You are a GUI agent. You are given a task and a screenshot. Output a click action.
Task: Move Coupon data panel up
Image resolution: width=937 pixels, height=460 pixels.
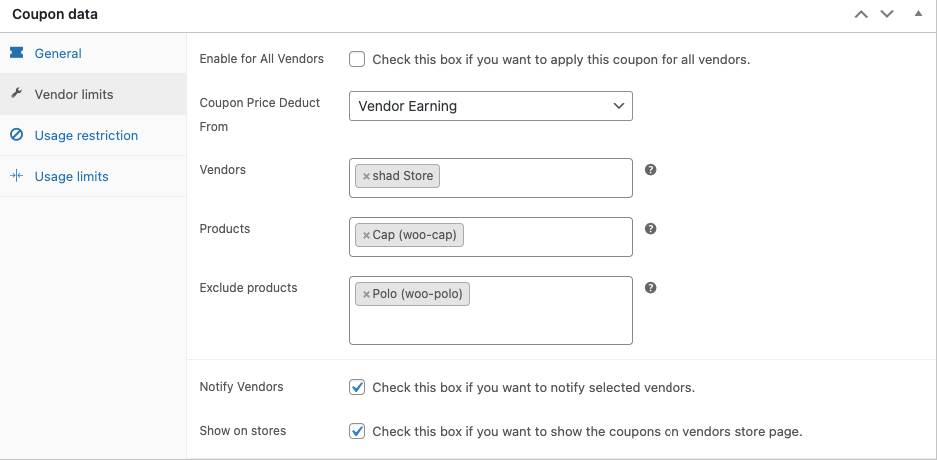[861, 14]
